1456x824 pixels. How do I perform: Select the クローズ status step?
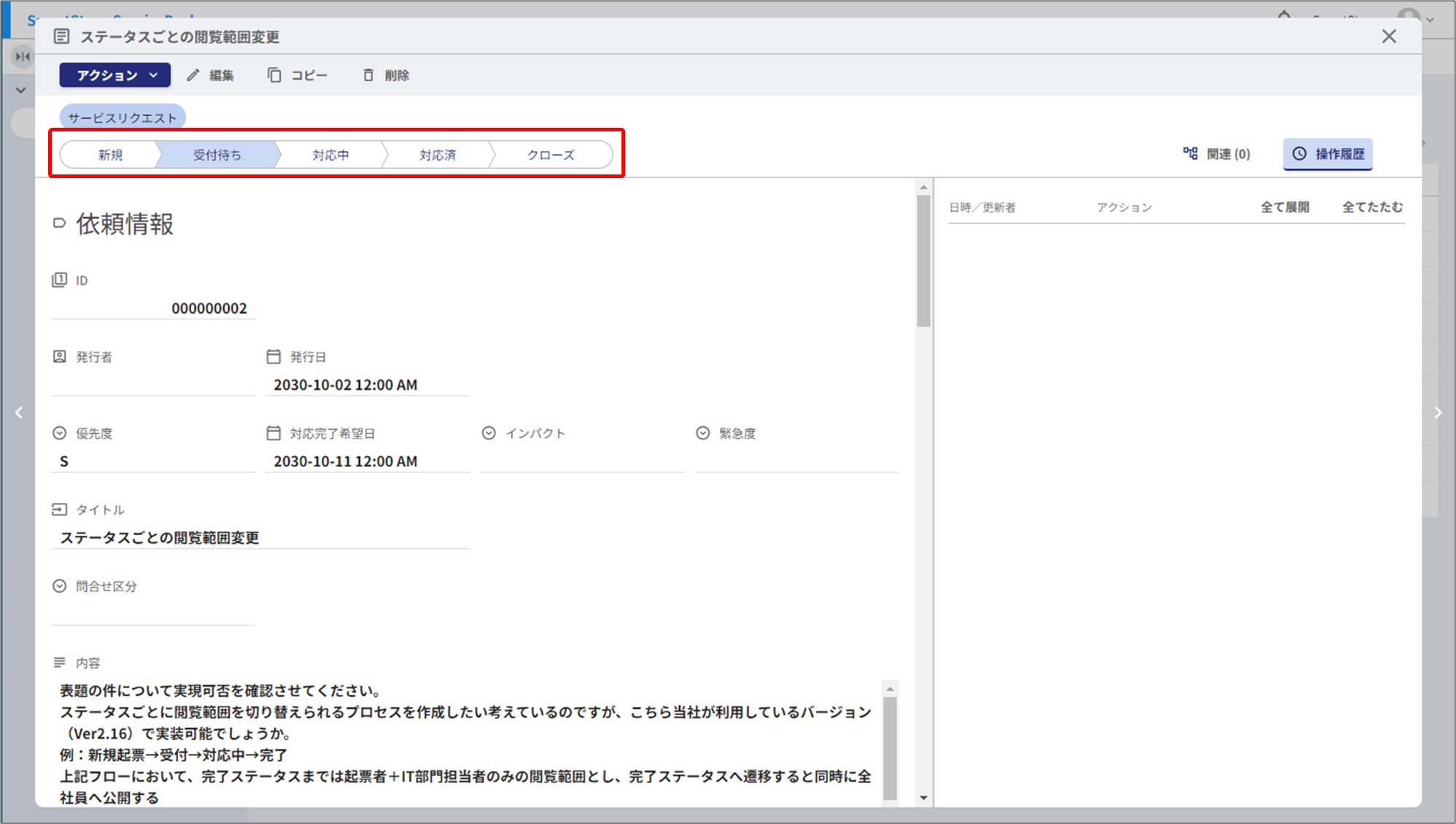coord(551,155)
